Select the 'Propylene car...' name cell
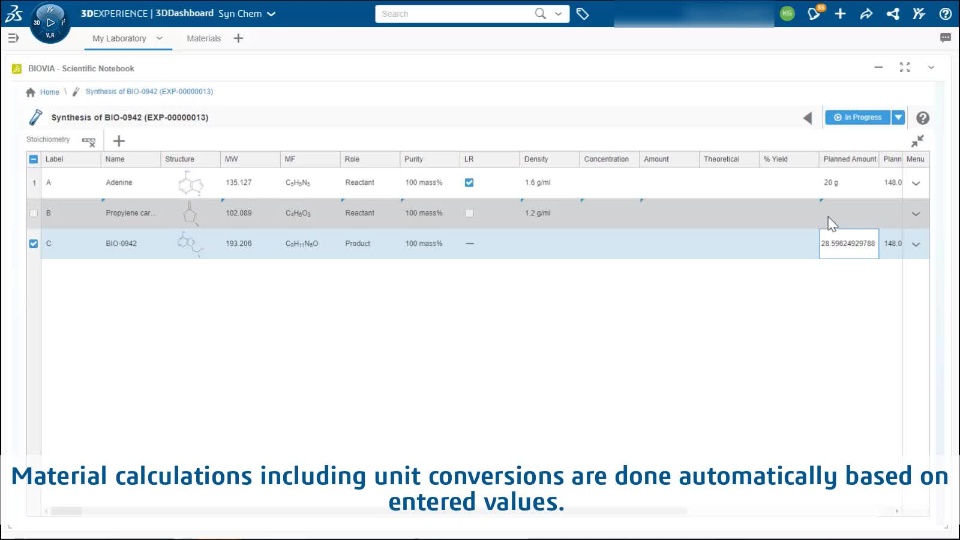Screen dimensions: 960x540 (130, 213)
